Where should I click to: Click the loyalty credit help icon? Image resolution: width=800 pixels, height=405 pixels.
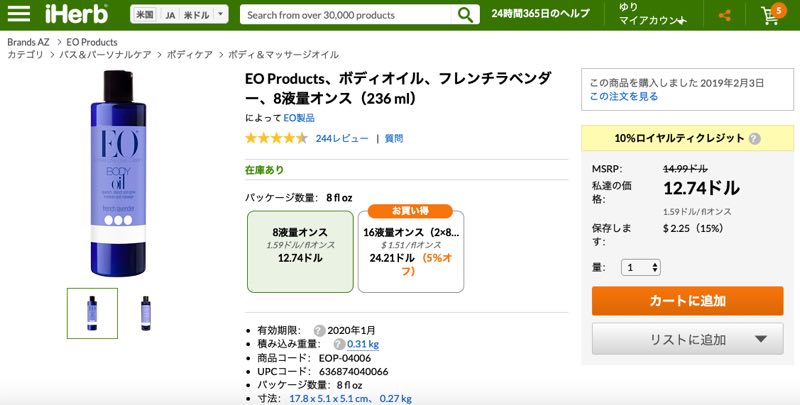(755, 139)
